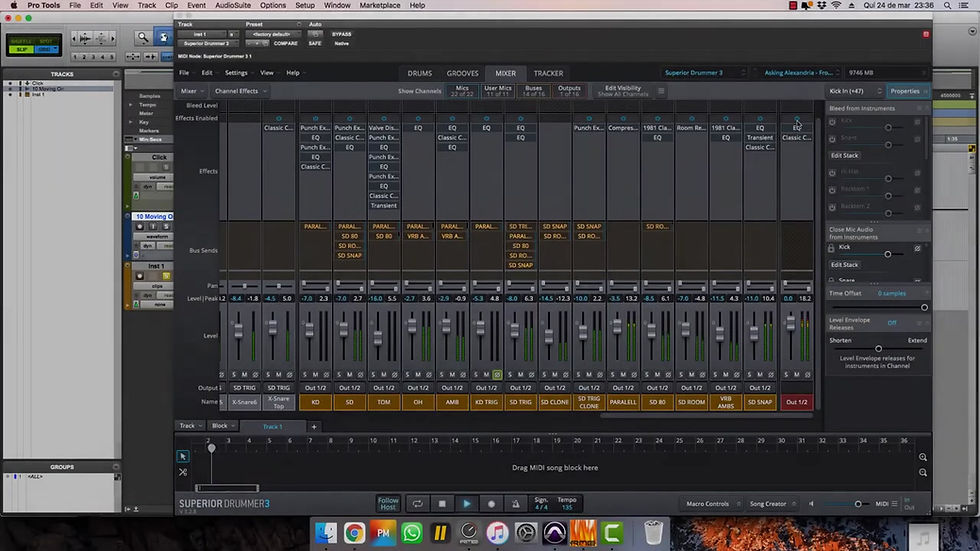Image resolution: width=980 pixels, height=551 pixels.
Task: Open the Mixer dropdown menu
Action: coord(192,91)
